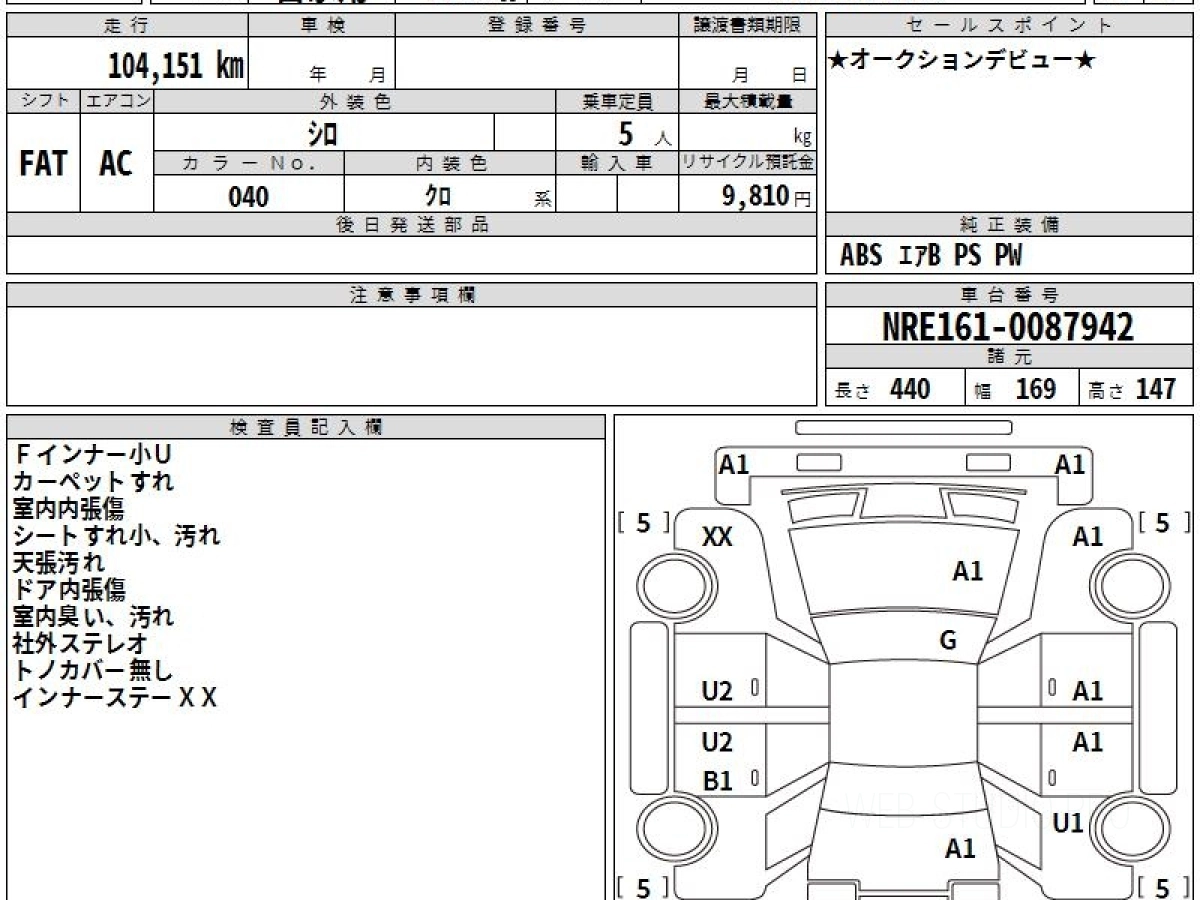The image size is (1200, 900).
Task: Select the カーペットすれ note line
Action: pos(93,482)
